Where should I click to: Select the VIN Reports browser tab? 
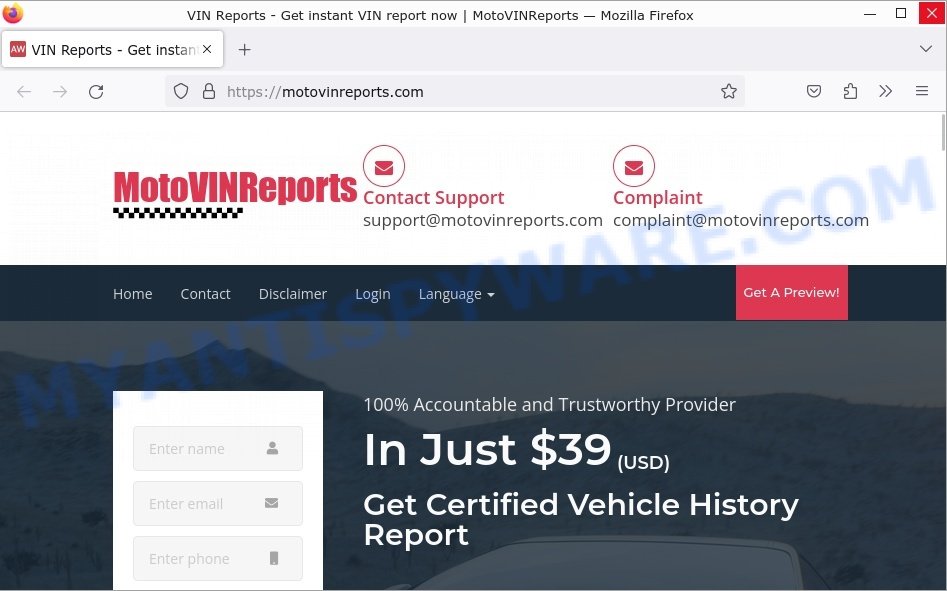[x=113, y=50]
